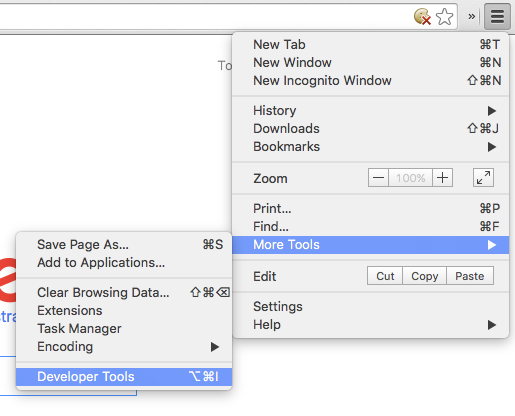This screenshot has height=416, width=515.
Task: Click the Copy button in Edit row
Action: click(424, 276)
